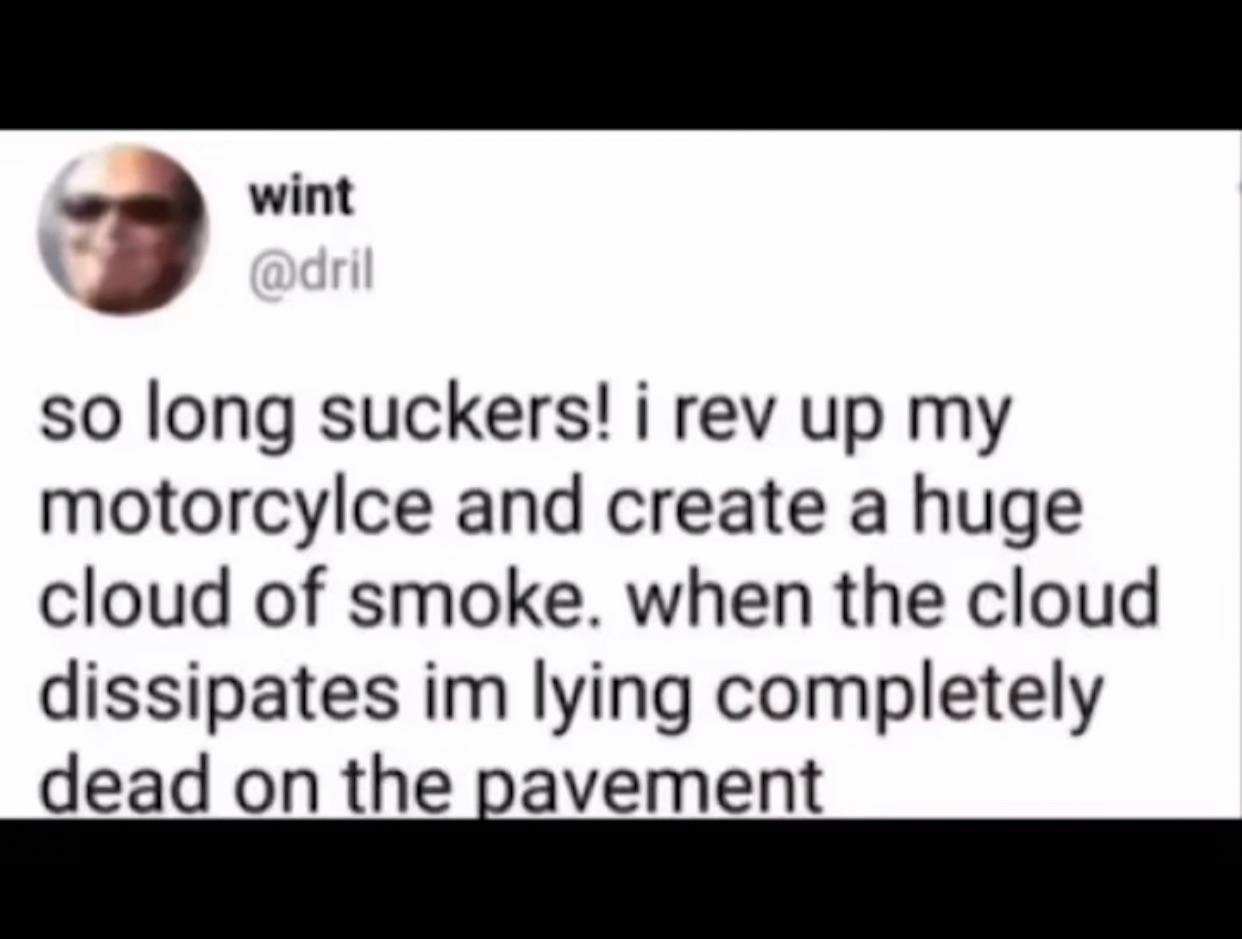This screenshot has height=939, width=1242.
Task: Click the black letterbox bar below the tweet
Action: coord(621,878)
